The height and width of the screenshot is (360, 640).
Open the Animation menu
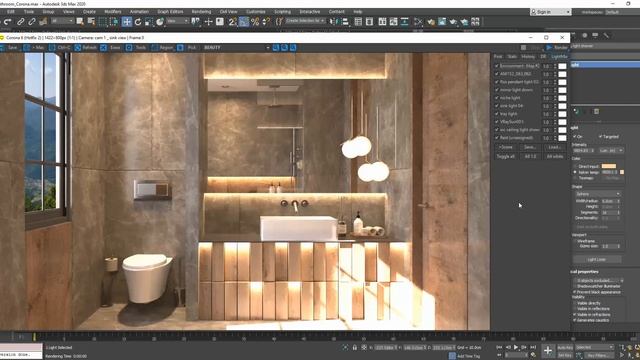click(x=139, y=12)
